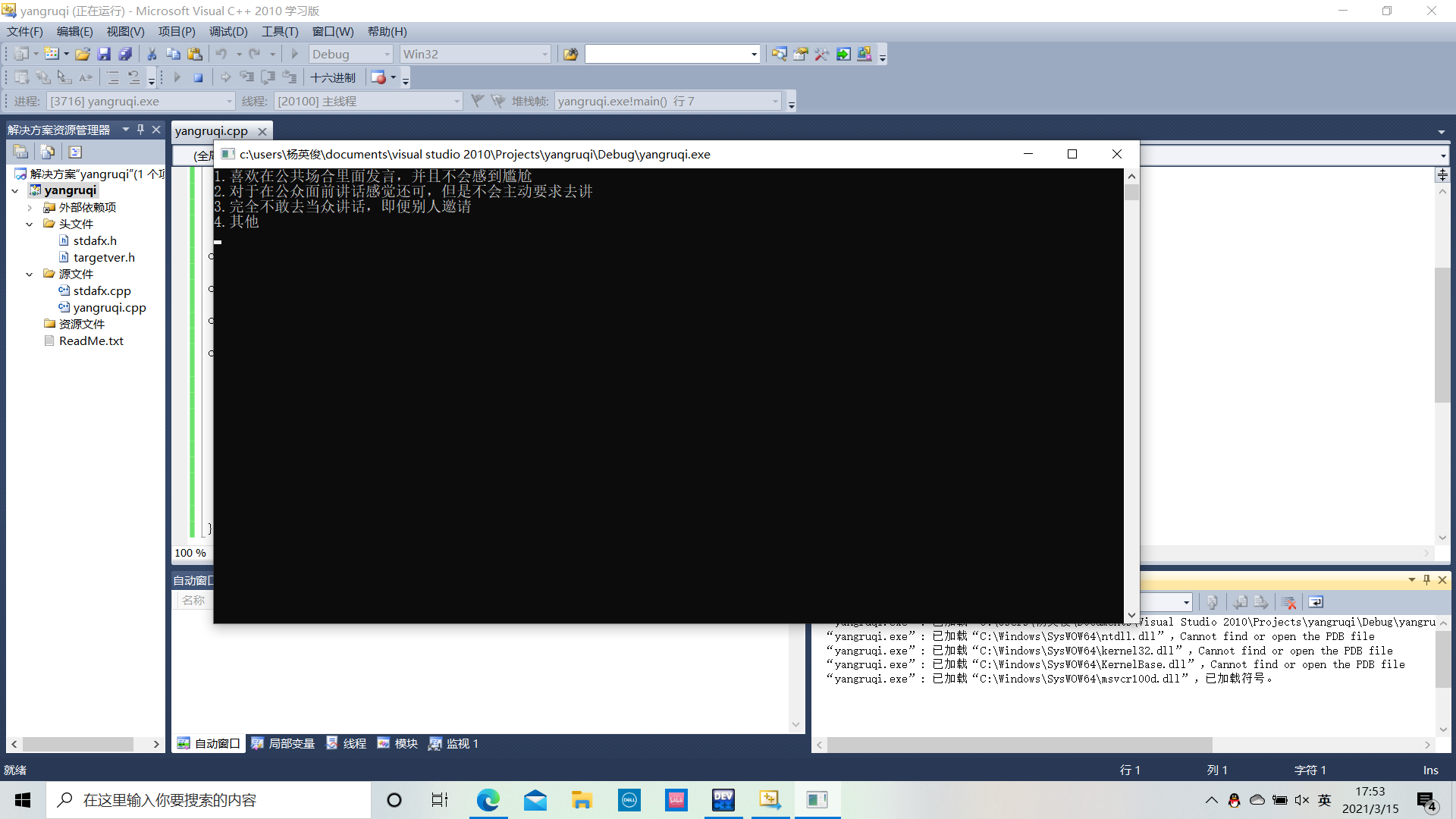Click the Cut scissors icon
Image resolution: width=1456 pixels, height=819 pixels.
(152, 54)
